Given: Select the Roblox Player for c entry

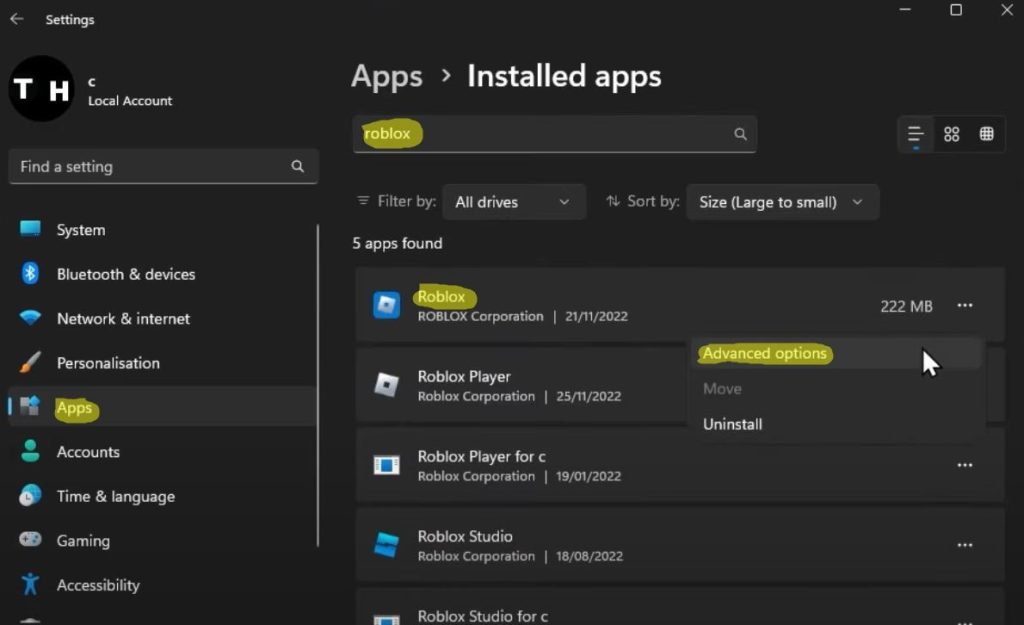Looking at the screenshot, I should (482, 457).
